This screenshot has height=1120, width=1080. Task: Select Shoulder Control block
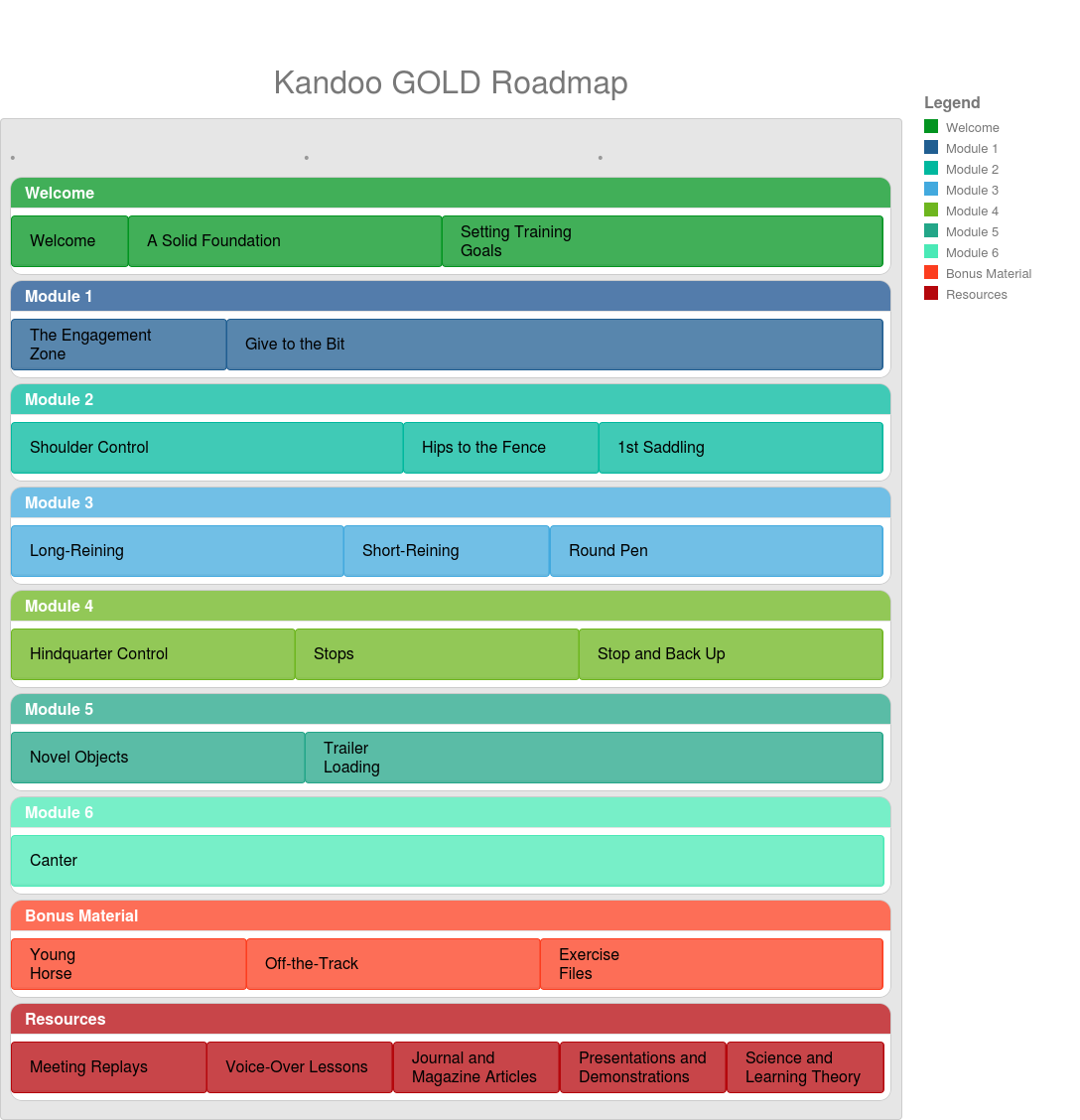(x=207, y=448)
